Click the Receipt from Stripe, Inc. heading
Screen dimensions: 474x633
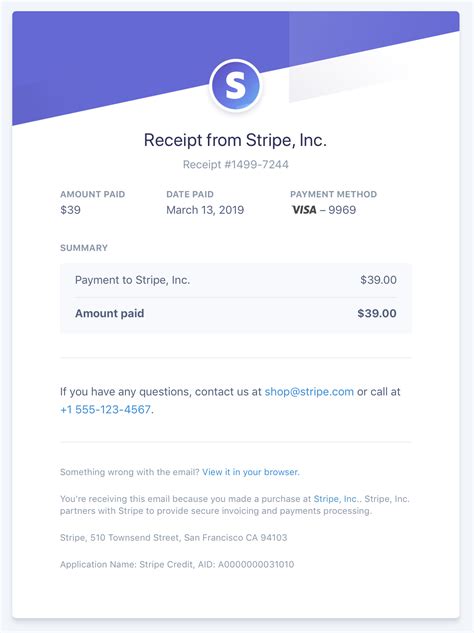coord(235,140)
